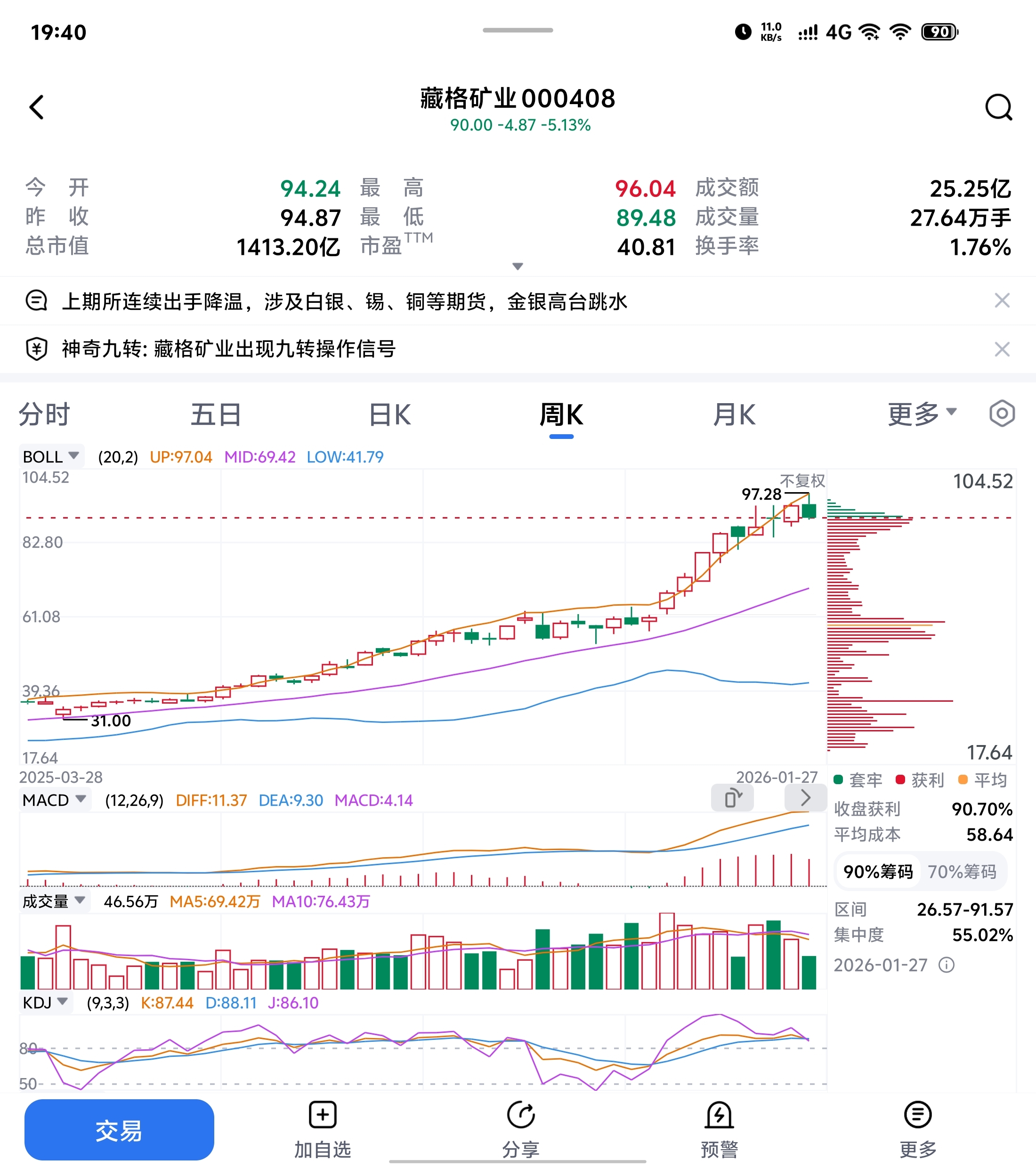This screenshot has height=1168, width=1036.
Task: Dismiss the nine-turn signal notification
Action: (x=1002, y=349)
